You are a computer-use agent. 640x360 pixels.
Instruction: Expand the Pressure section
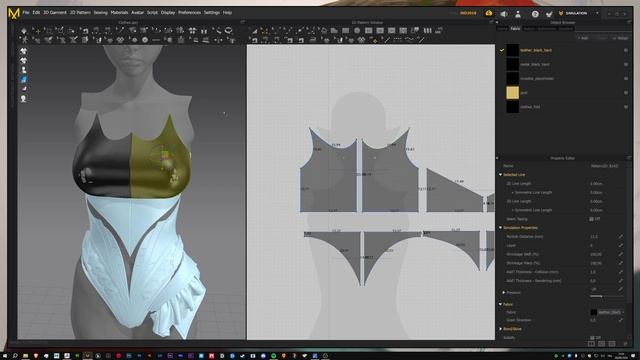pos(504,293)
